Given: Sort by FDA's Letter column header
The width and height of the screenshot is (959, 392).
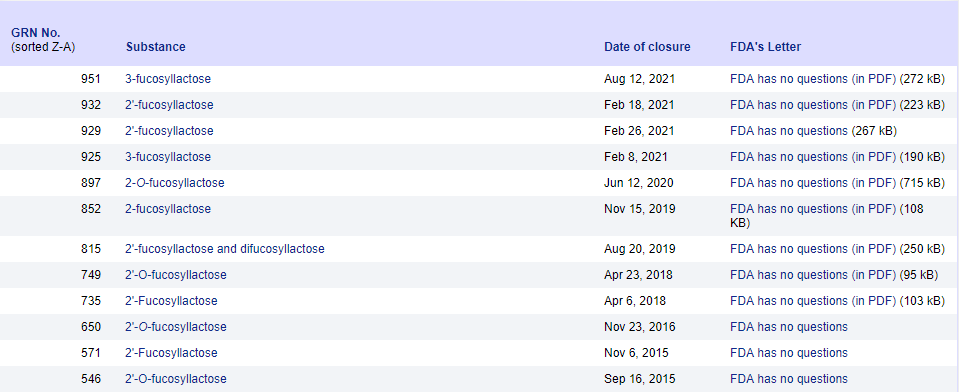Looking at the screenshot, I should [765, 47].
